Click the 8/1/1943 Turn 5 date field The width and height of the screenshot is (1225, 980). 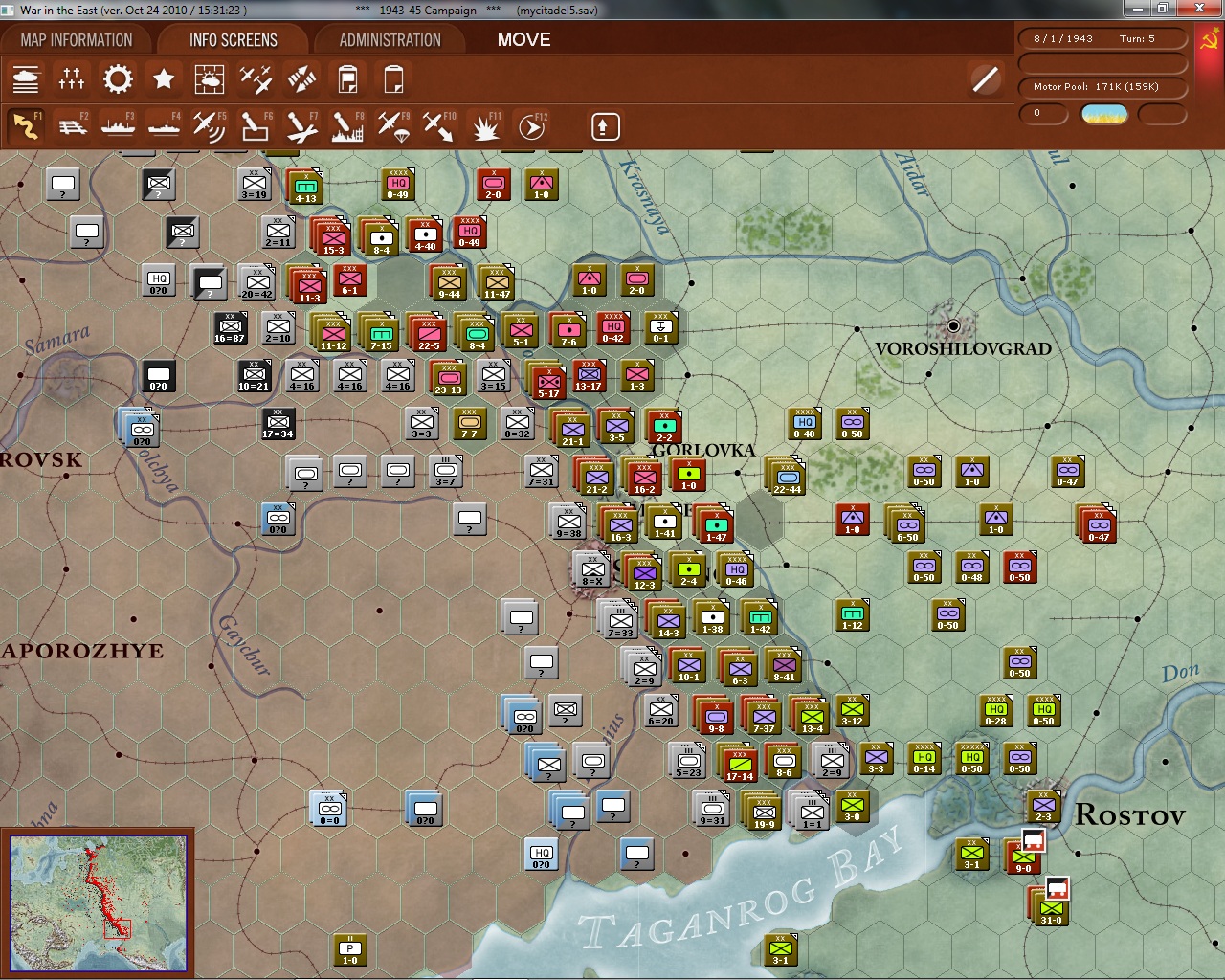(1103, 39)
